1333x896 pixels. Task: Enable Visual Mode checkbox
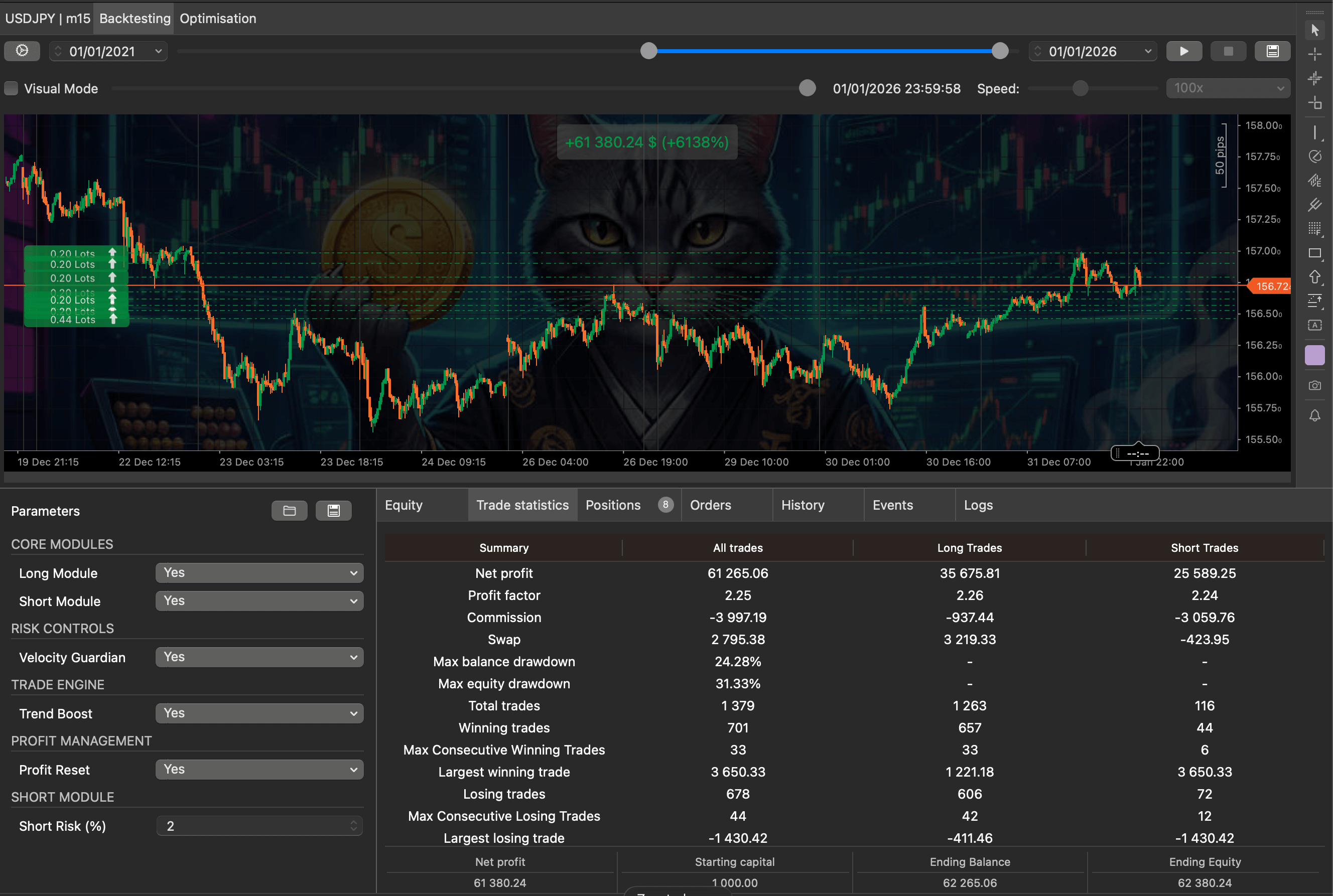pyautogui.click(x=11, y=88)
